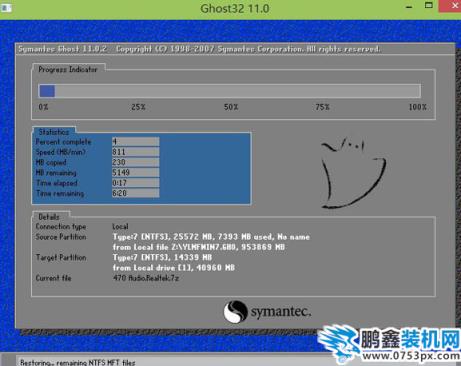Viewport: 461px width, 366px height.
Task: Click the current file name 470 Audio.Realtek.7z
Action: [146, 278]
